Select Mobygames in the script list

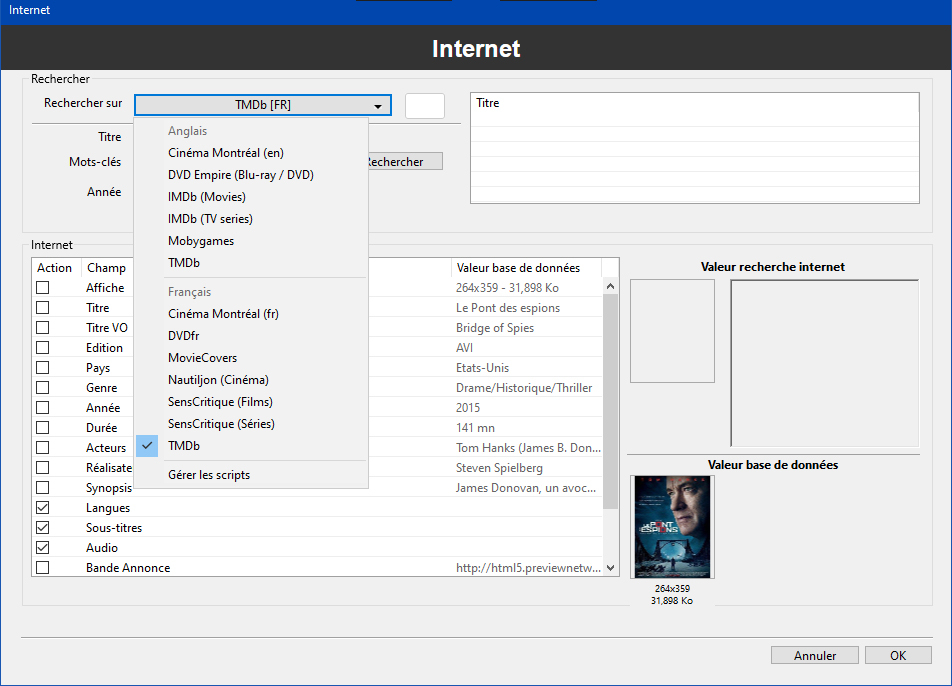tap(201, 241)
